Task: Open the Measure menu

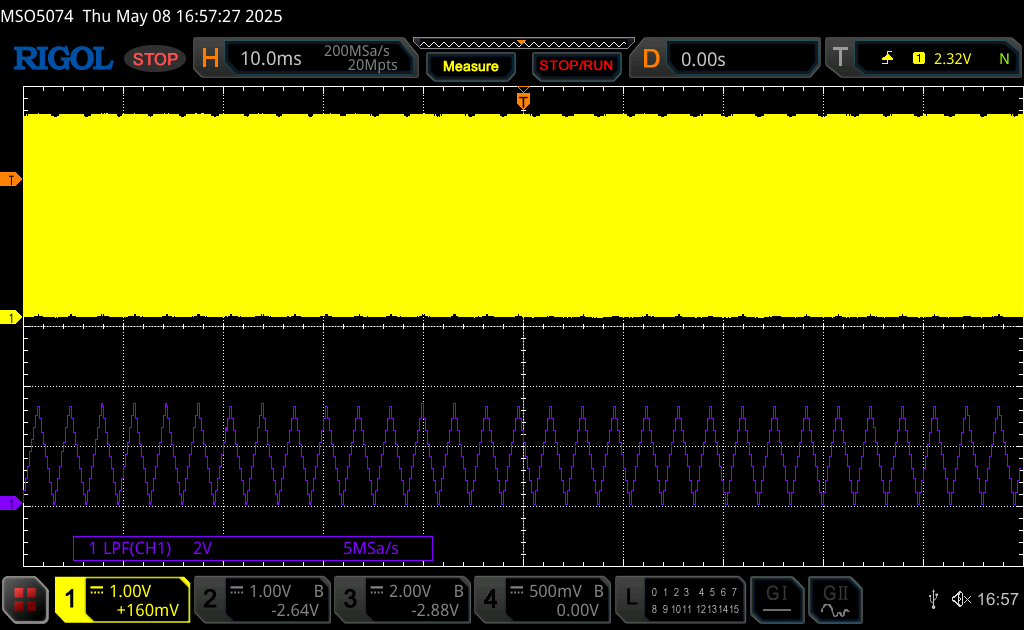Action: [470, 66]
